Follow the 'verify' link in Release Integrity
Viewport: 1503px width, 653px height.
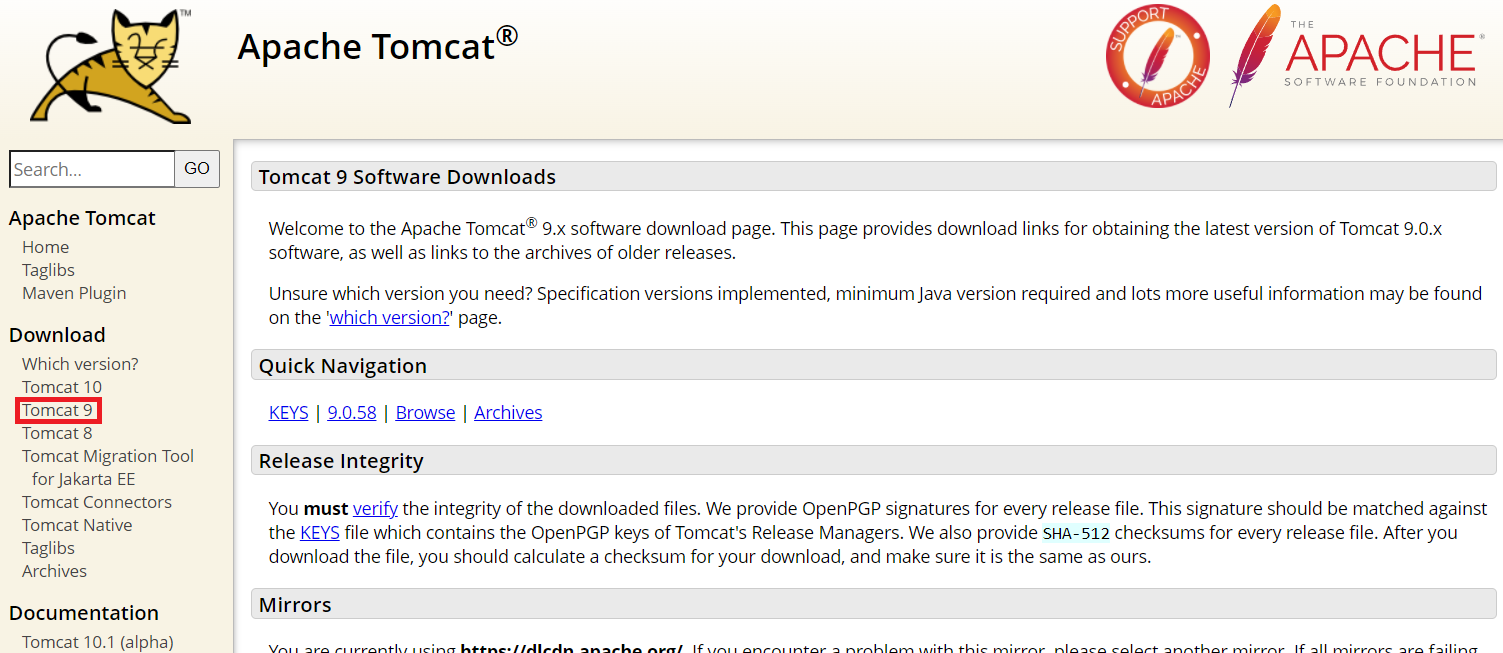click(375, 509)
